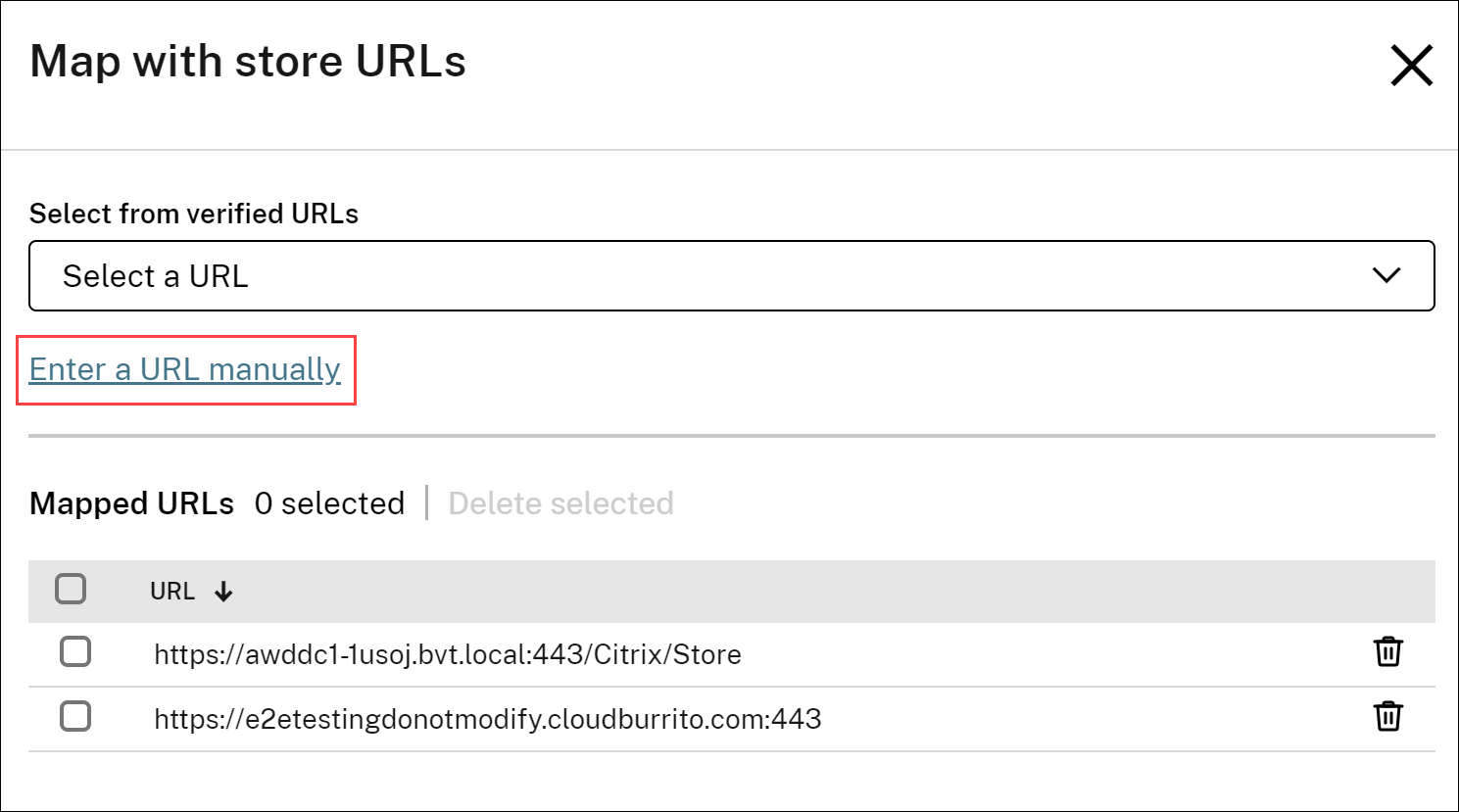
Task: Click Enter a URL manually link
Action: (x=185, y=369)
